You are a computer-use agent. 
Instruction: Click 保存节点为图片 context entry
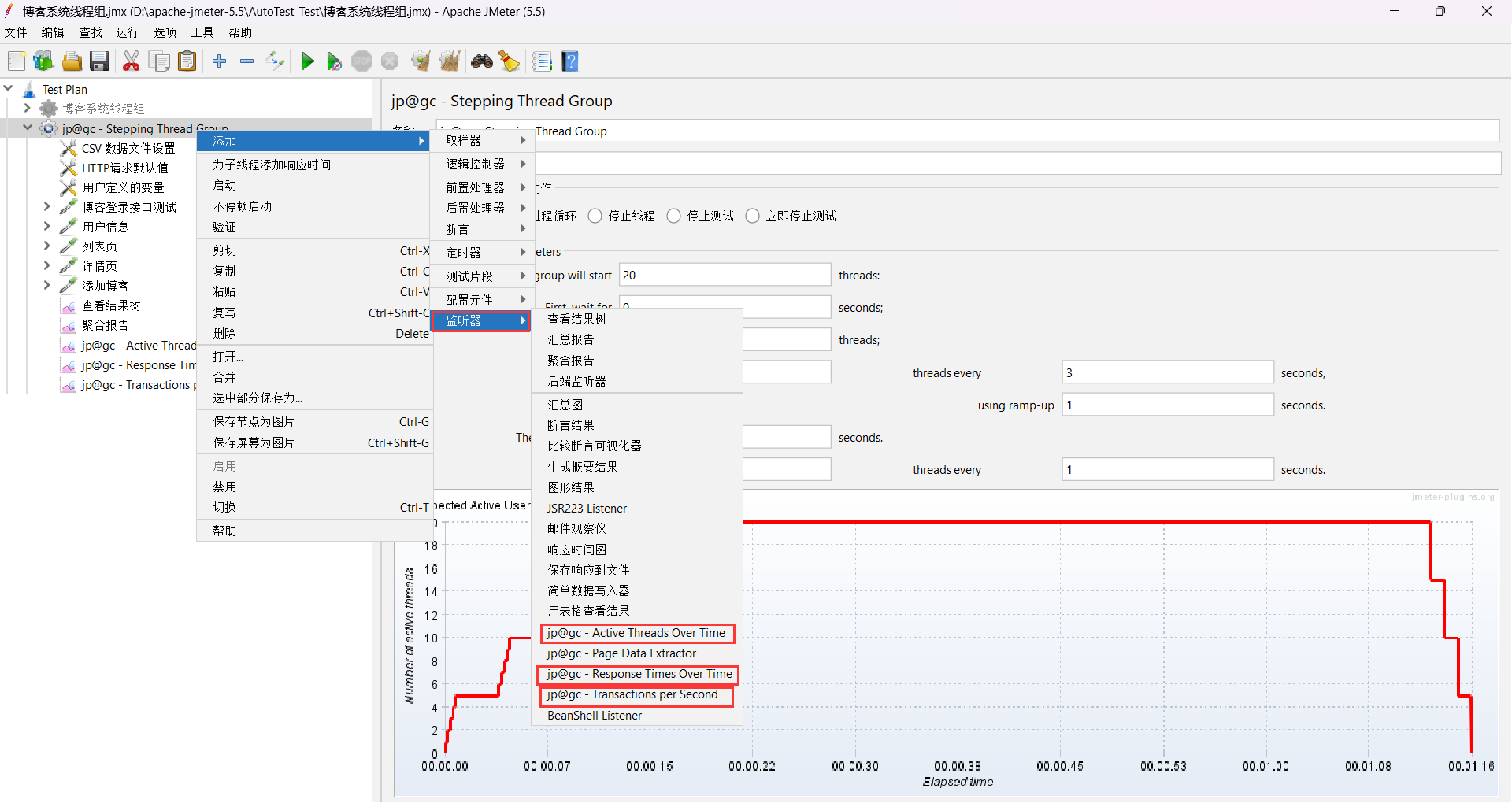click(315, 422)
